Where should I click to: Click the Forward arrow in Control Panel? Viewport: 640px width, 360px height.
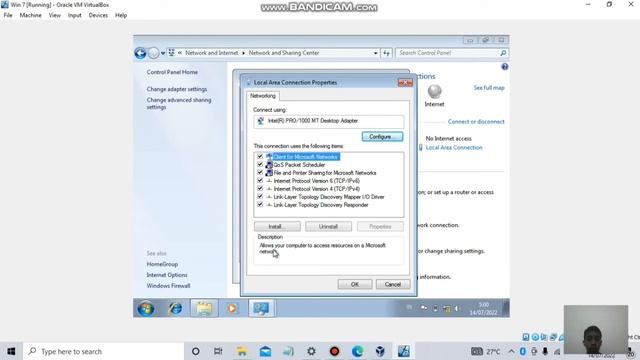(x=153, y=53)
